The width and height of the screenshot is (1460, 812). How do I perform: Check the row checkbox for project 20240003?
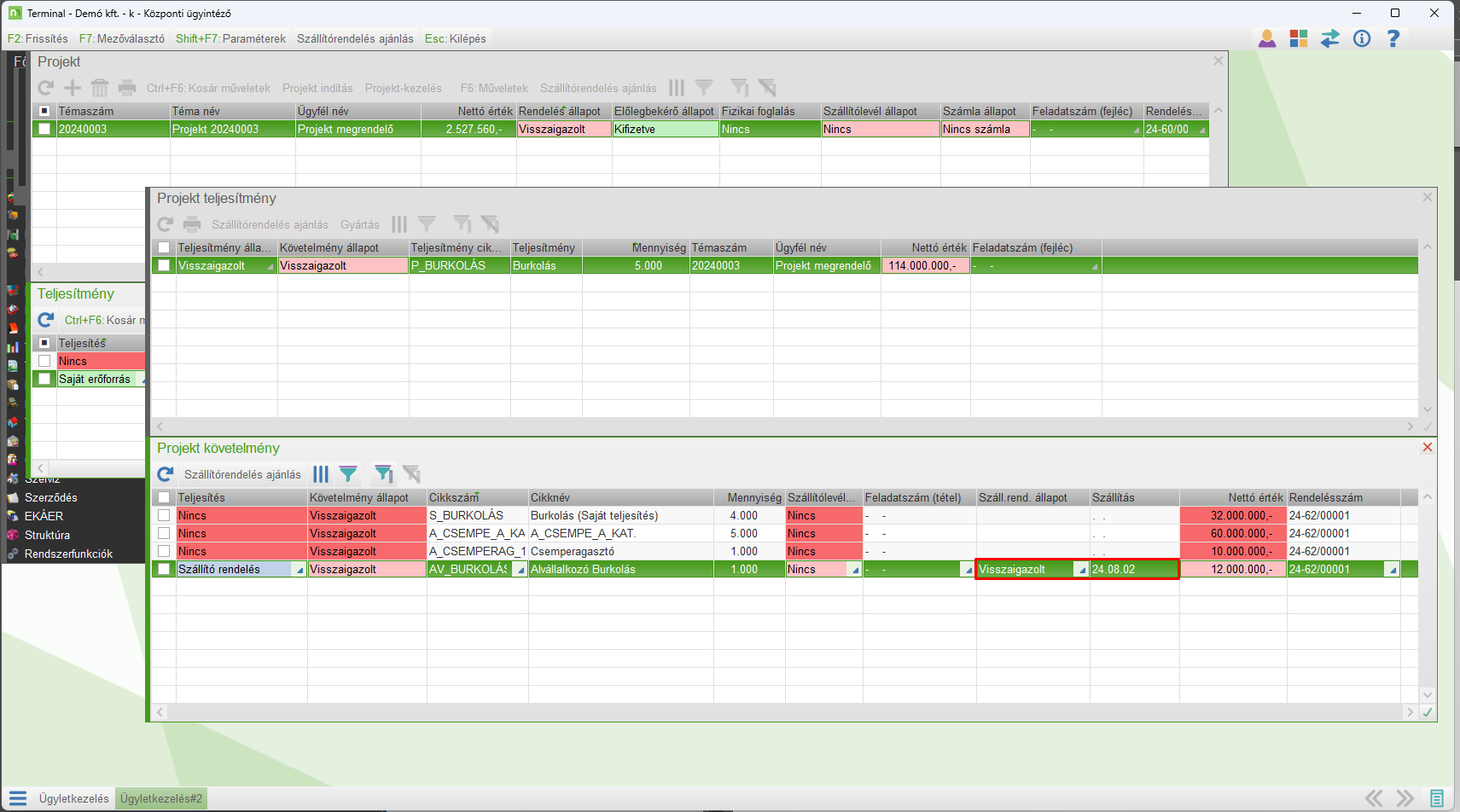[x=44, y=129]
